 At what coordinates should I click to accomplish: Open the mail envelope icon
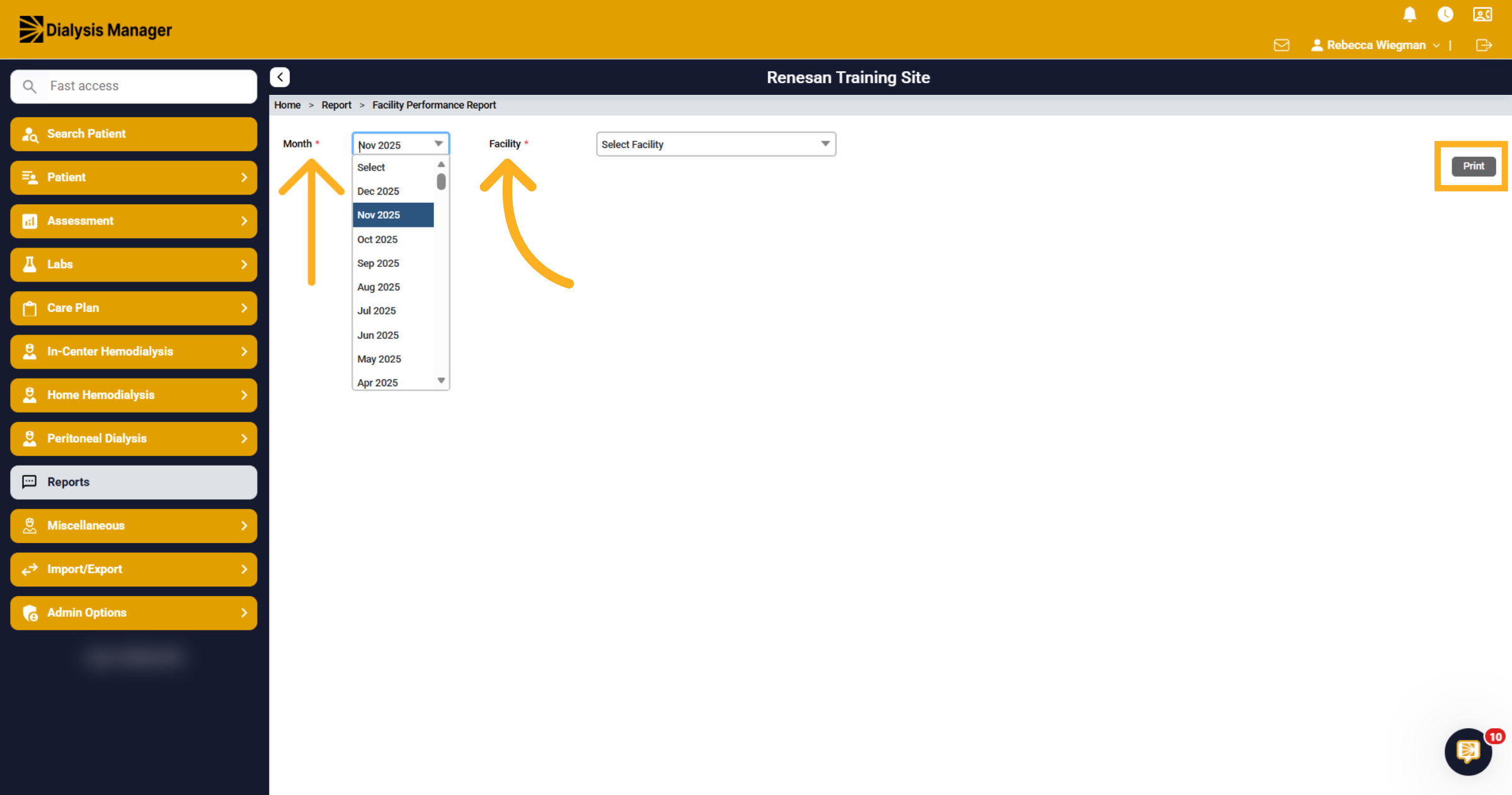(1281, 45)
